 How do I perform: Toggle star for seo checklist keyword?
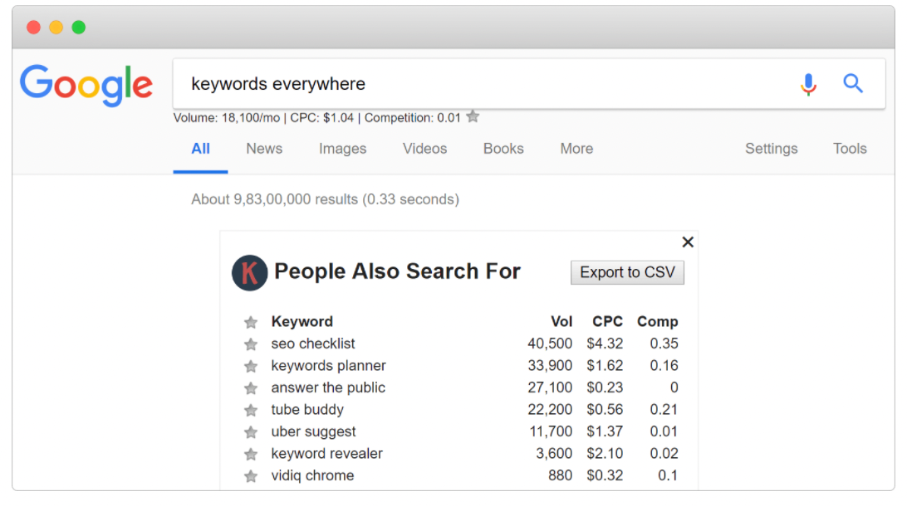[251, 344]
